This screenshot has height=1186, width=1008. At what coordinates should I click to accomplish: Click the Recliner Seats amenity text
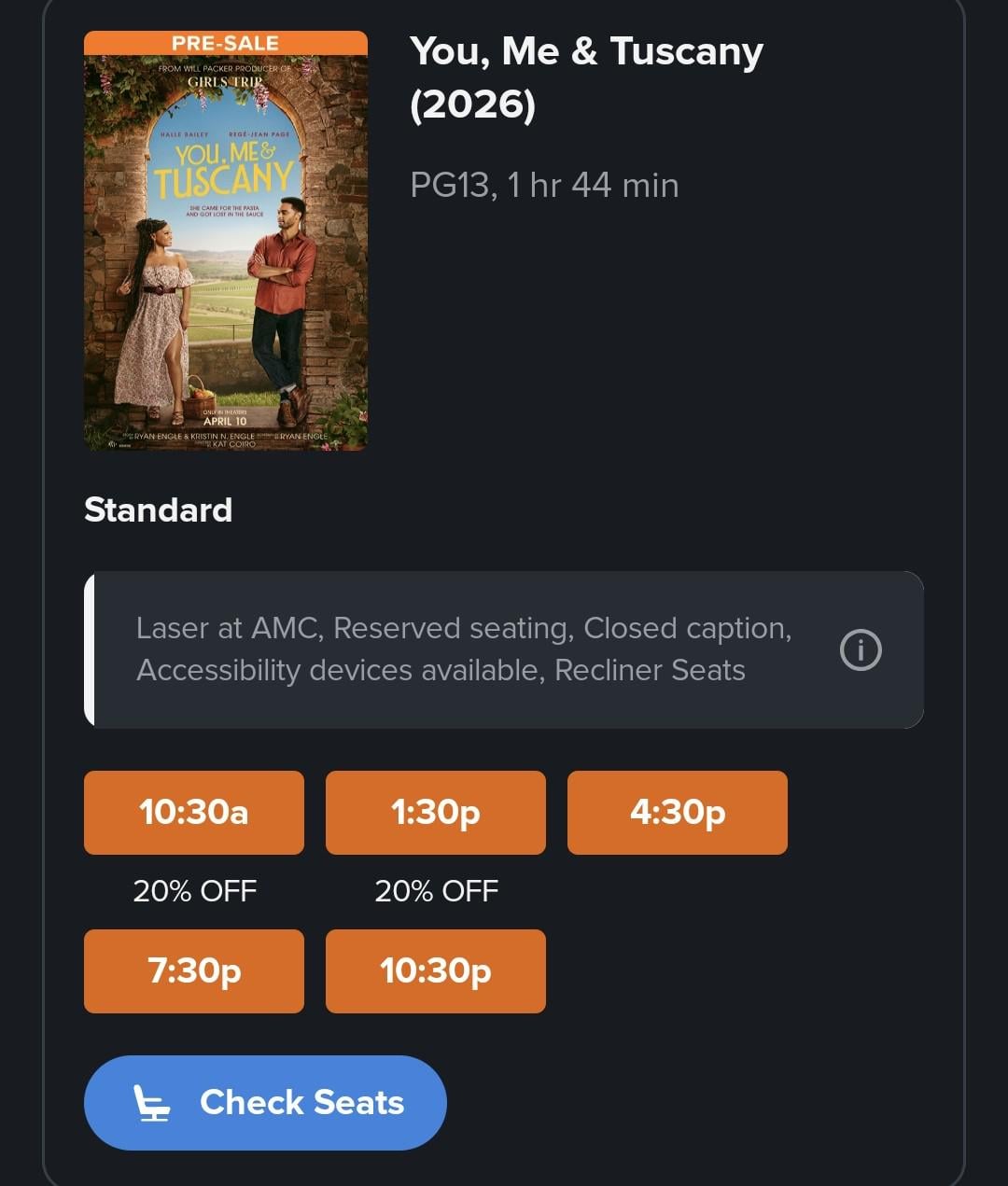click(650, 671)
